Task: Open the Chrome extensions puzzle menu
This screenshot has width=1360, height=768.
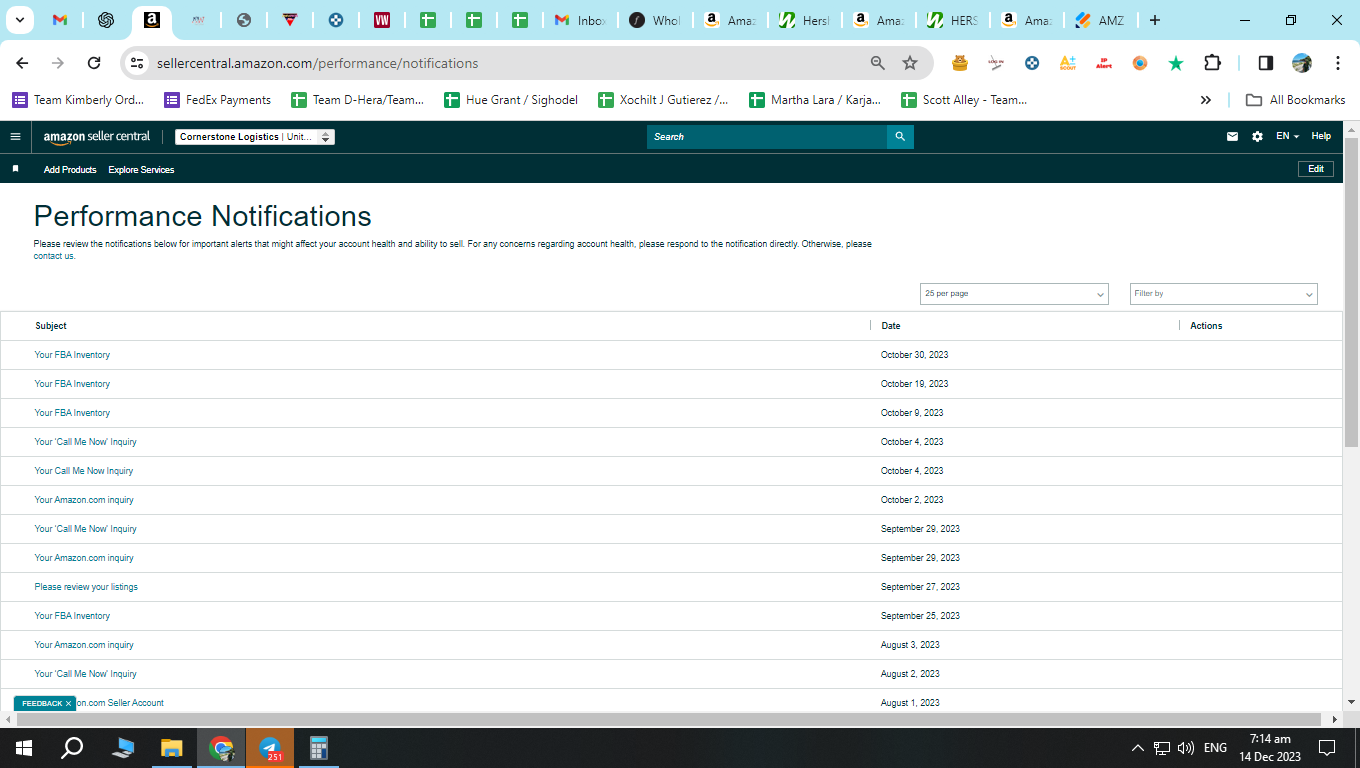Action: click(x=1212, y=63)
